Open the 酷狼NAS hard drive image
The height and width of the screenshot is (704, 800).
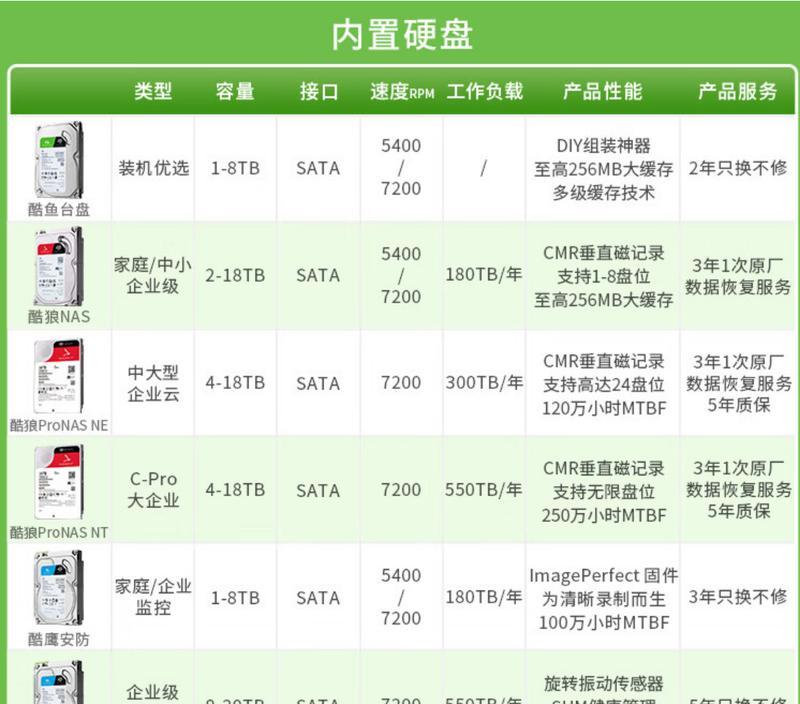click(59, 267)
